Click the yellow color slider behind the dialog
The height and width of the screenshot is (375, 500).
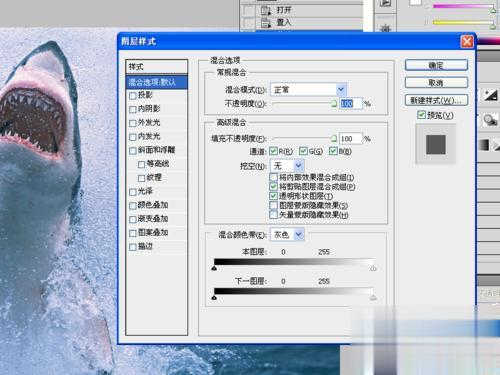(464, 22)
